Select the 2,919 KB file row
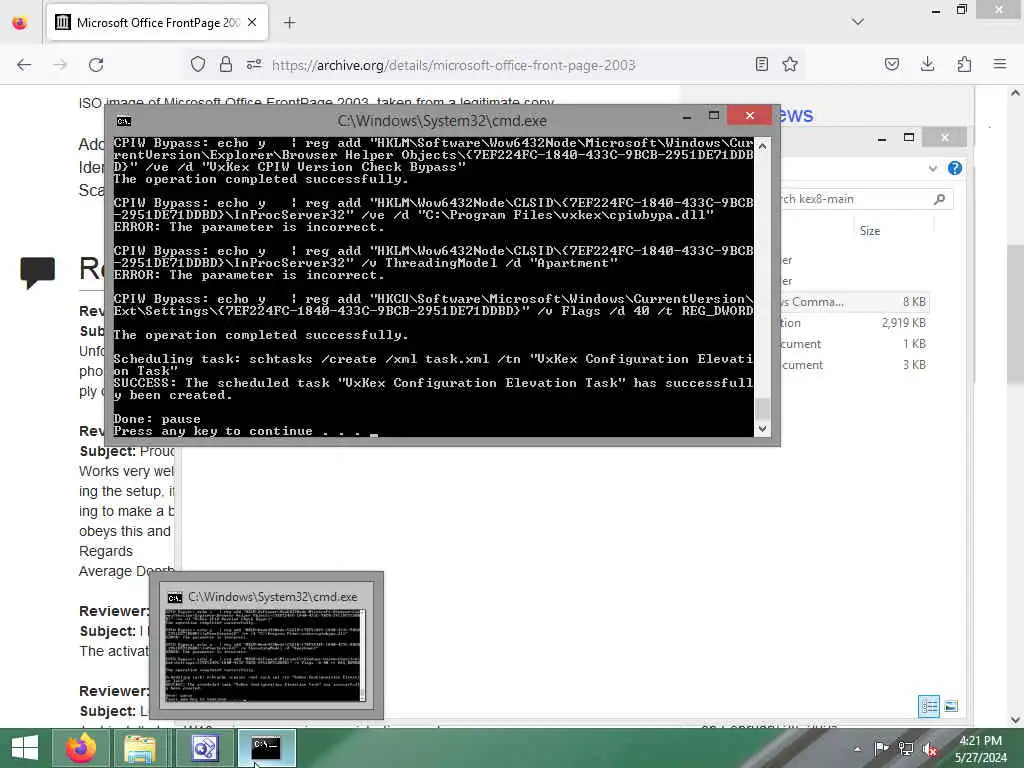 854,323
